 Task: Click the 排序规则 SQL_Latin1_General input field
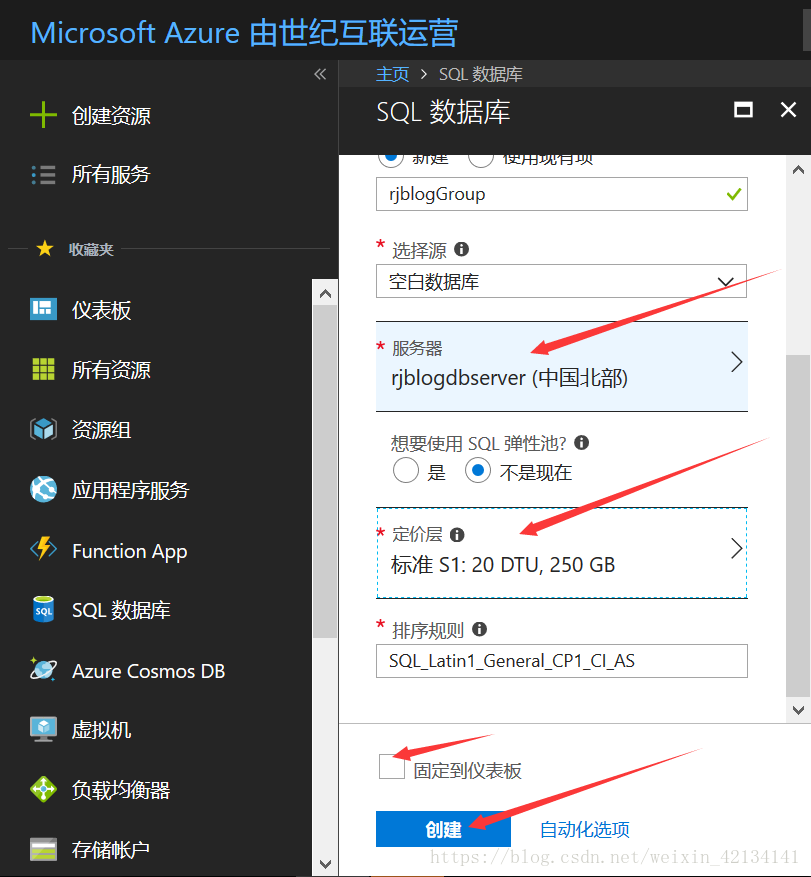(x=562, y=661)
